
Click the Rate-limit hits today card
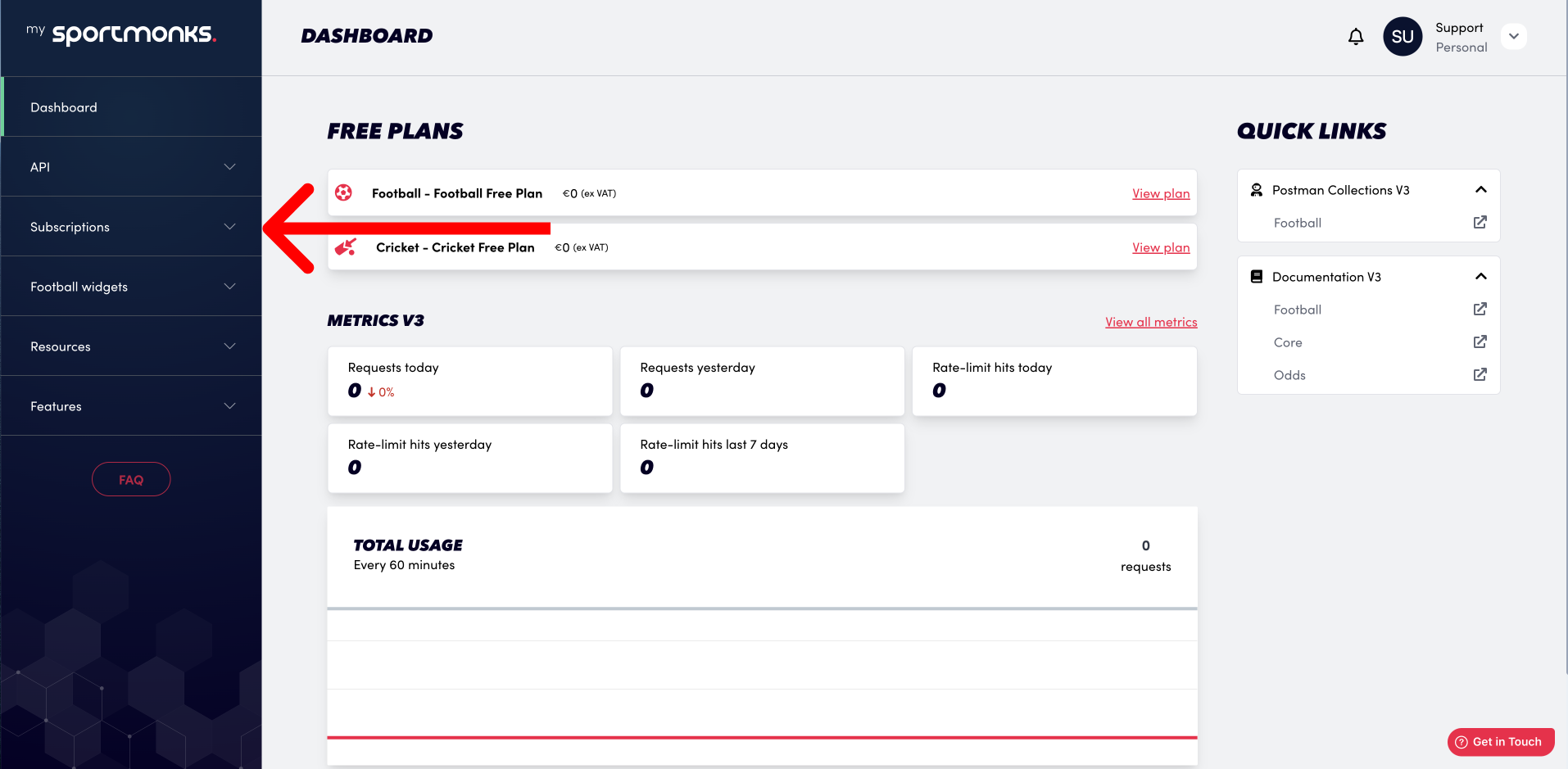coord(1054,381)
